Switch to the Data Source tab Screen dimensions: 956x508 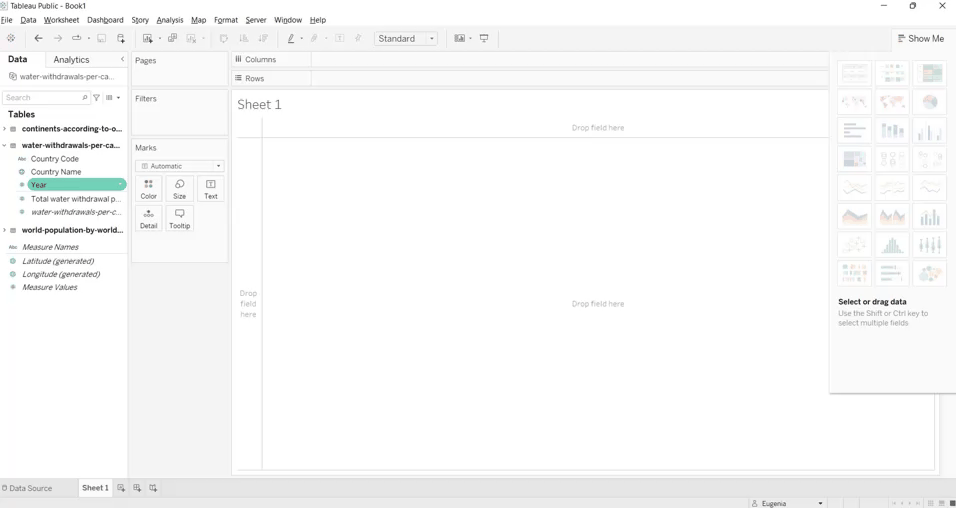(x=27, y=488)
